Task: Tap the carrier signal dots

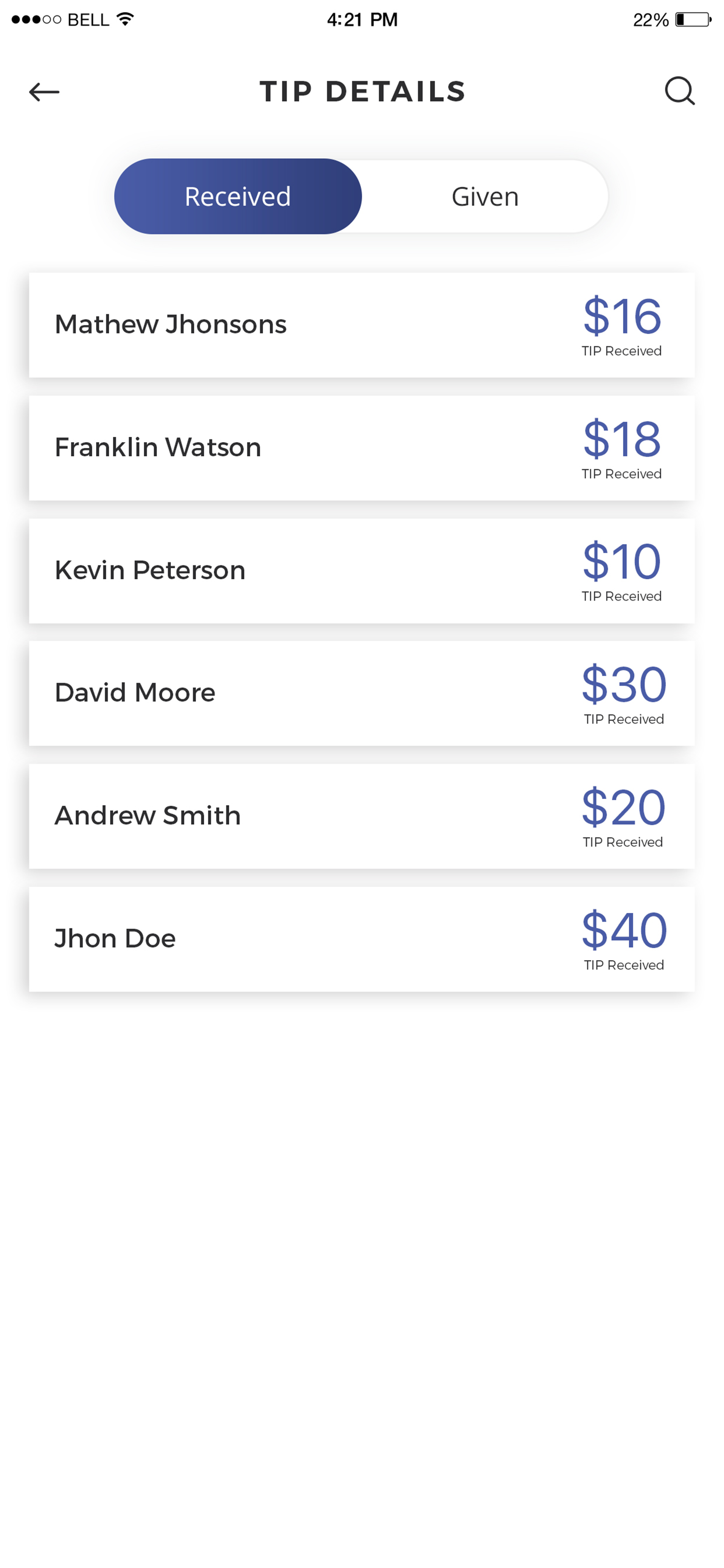Action: point(37,19)
